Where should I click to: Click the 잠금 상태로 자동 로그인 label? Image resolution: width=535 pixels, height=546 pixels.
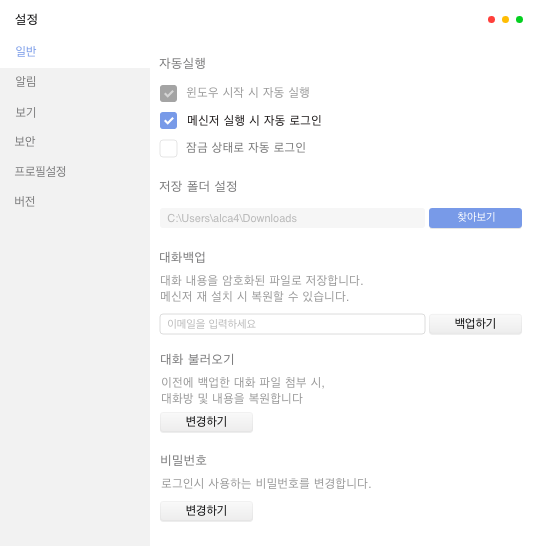246,148
